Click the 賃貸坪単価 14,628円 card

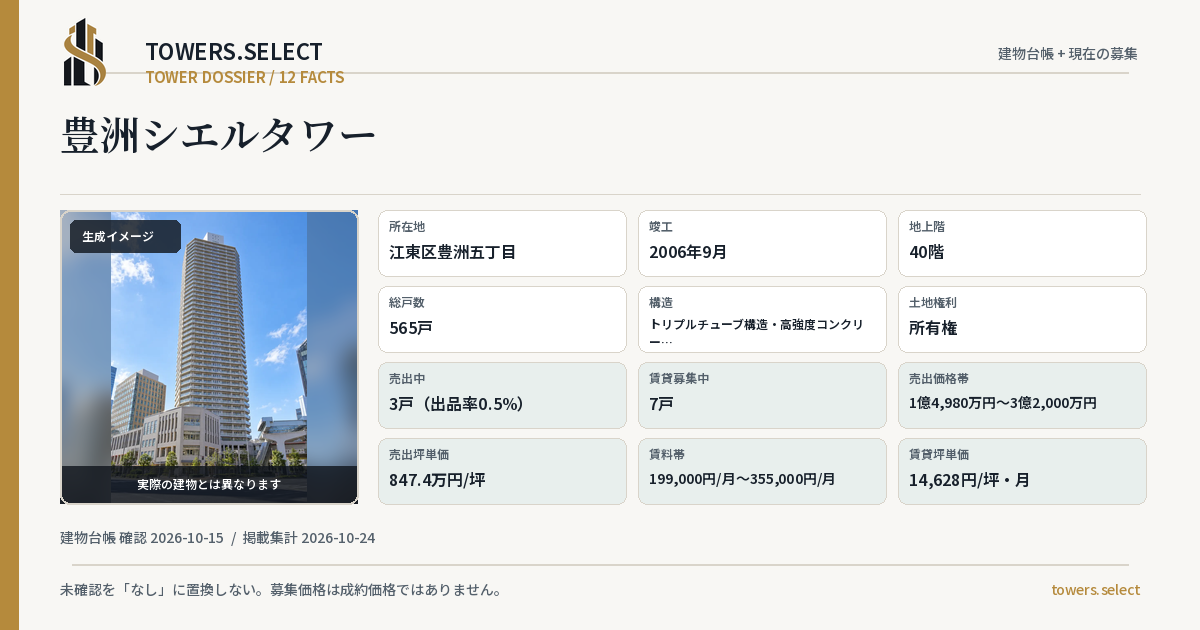(1022, 471)
